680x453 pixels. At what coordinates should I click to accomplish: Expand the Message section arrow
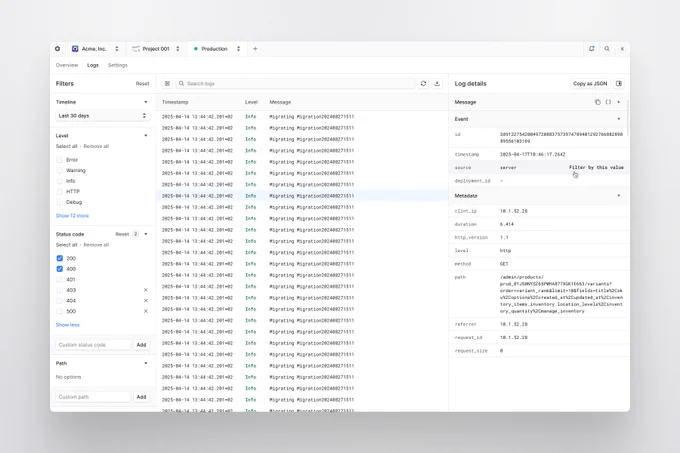619,102
